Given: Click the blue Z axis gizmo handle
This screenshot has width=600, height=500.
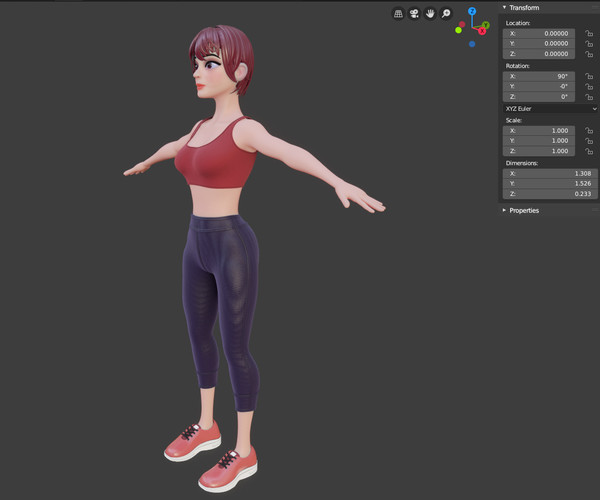Looking at the screenshot, I should coord(472,11).
